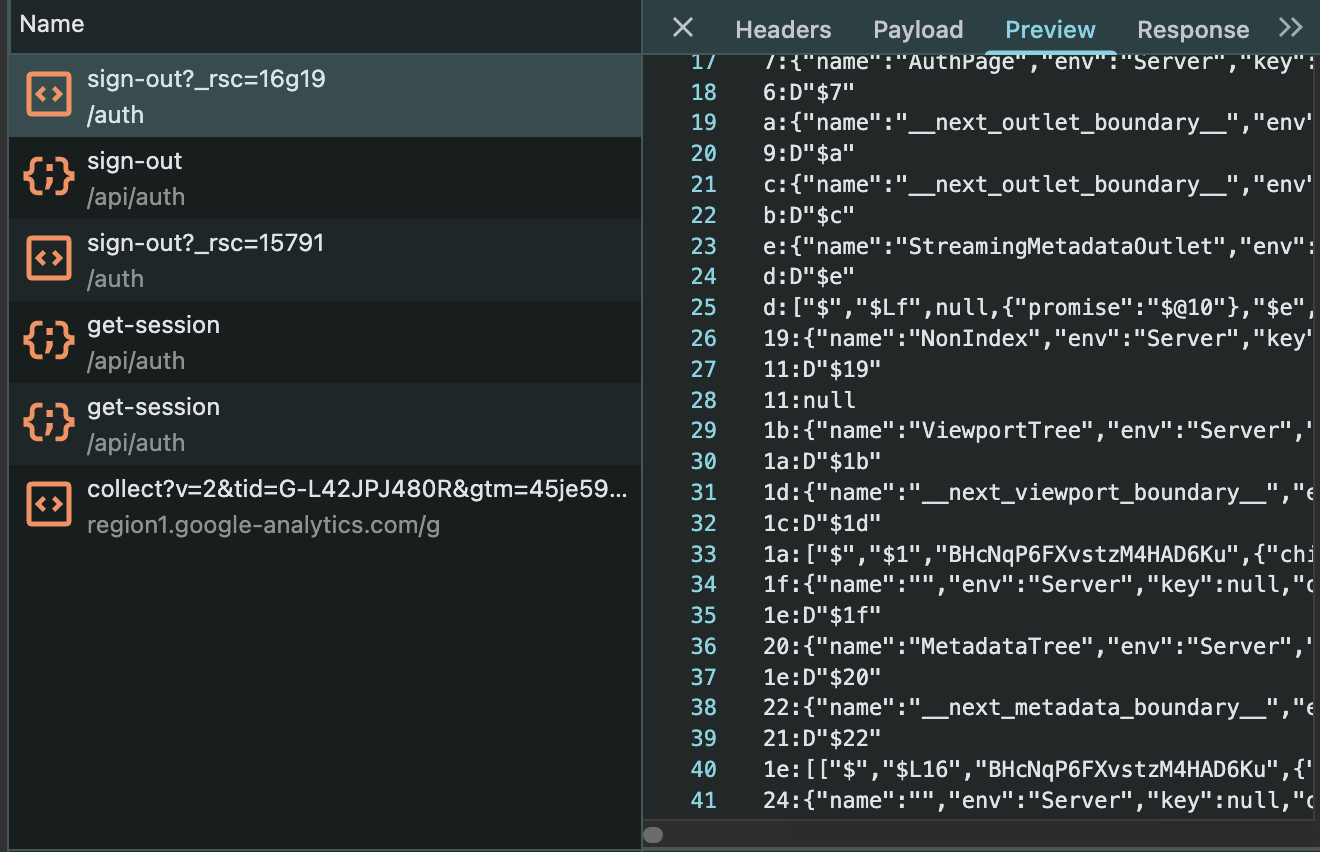Click the horizontal scrollbar thumb in preview
The image size is (1320, 852).
(x=653, y=835)
